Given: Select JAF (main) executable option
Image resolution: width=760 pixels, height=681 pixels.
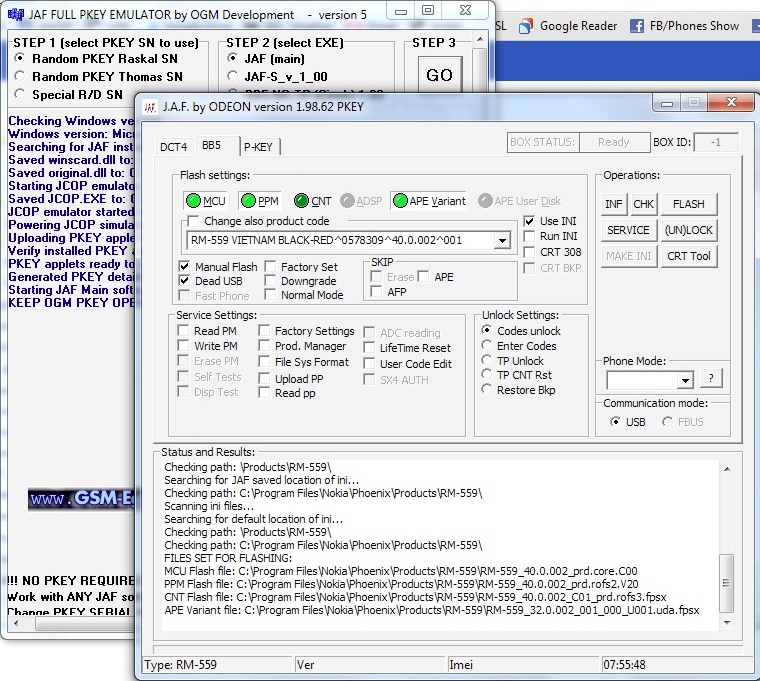Looking at the screenshot, I should pos(233,58).
